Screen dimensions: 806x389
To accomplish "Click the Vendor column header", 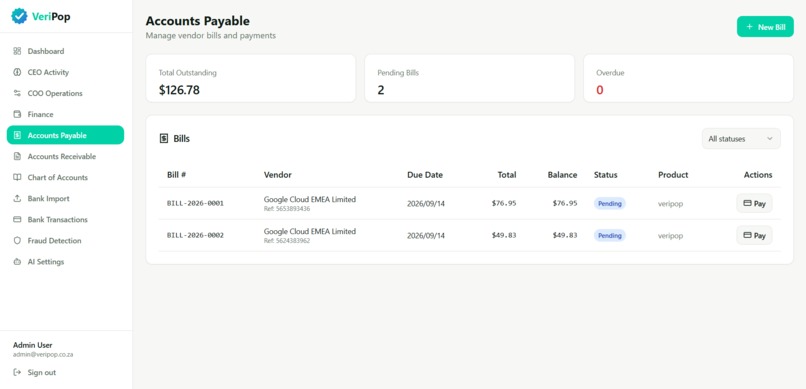I will [x=278, y=175].
